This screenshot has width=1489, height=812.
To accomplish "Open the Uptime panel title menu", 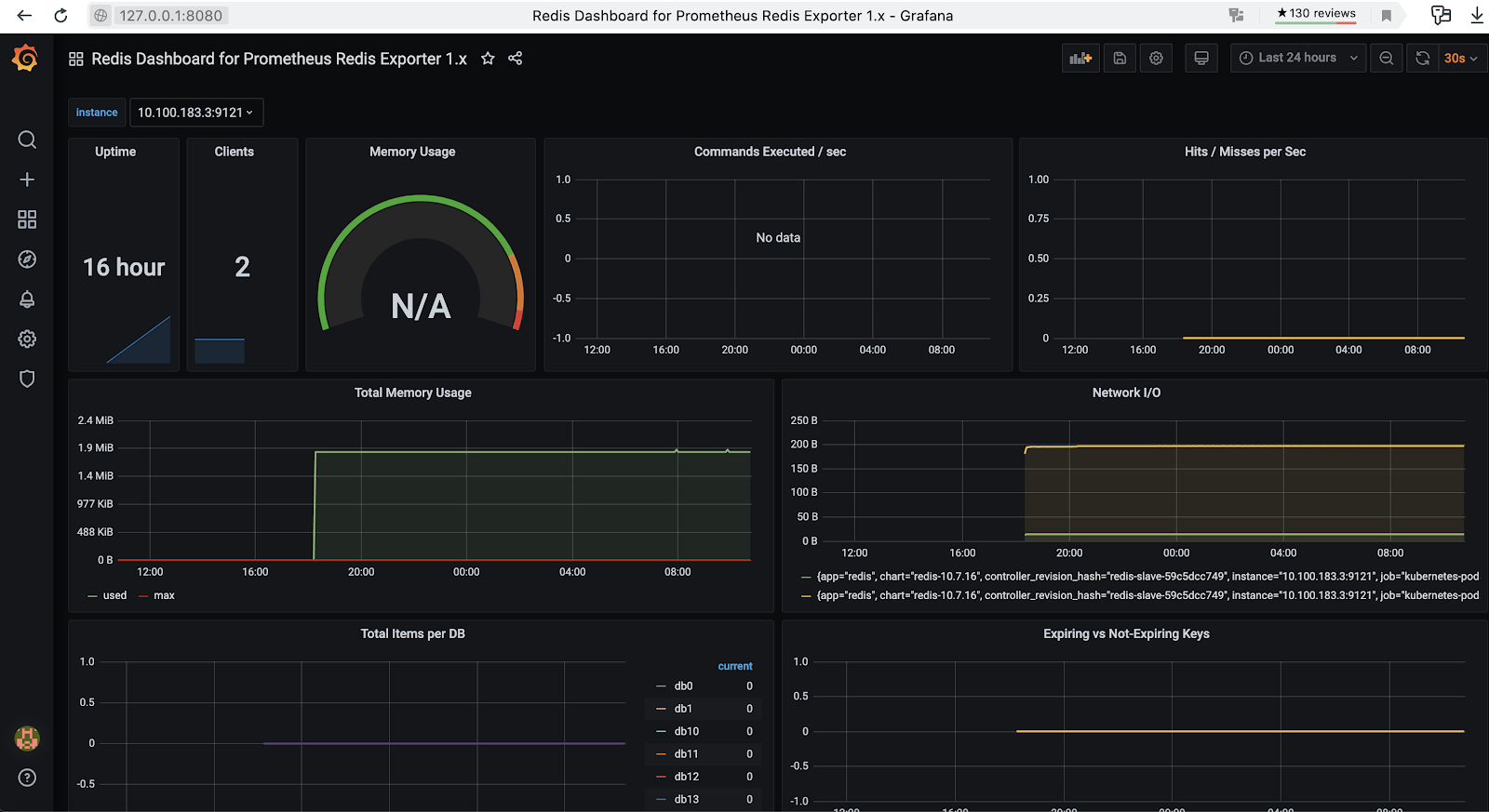I will tap(115, 152).
